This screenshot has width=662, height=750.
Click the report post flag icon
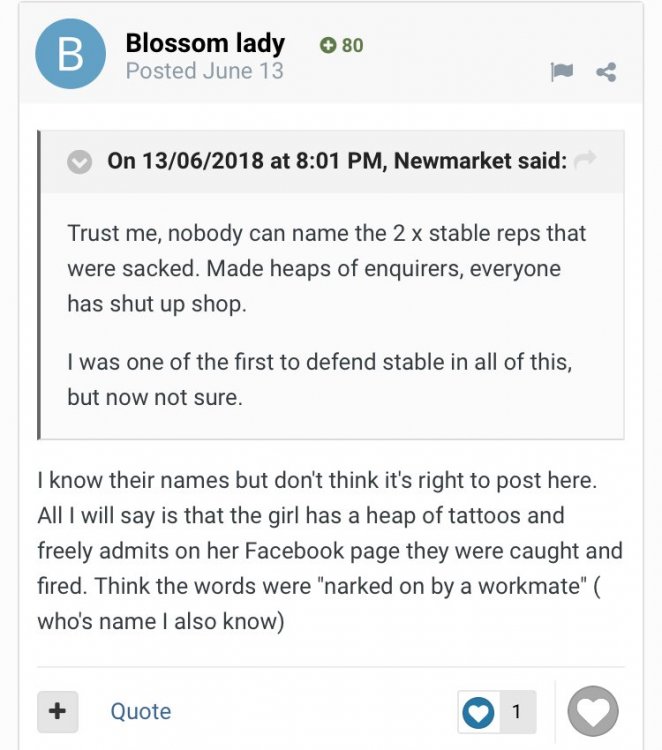click(562, 72)
